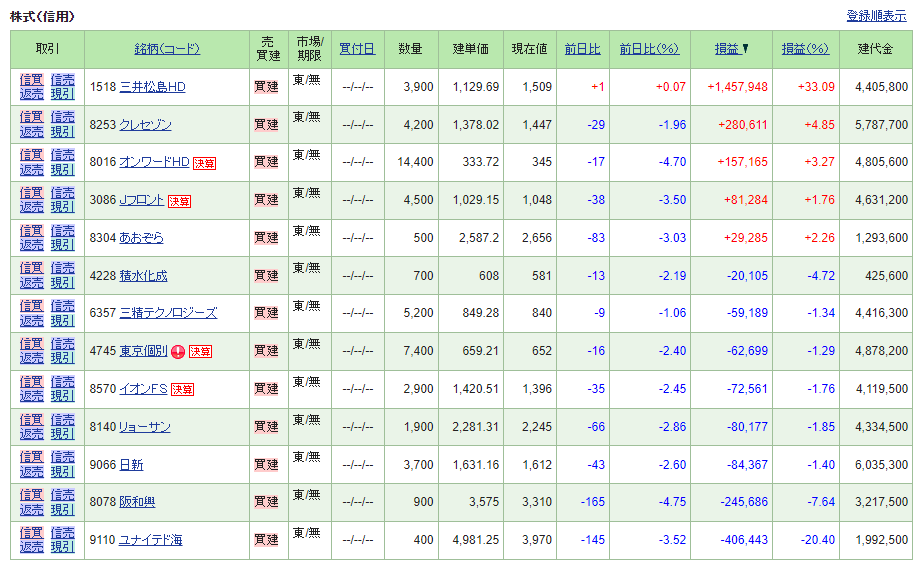Screen dimensions: 913x565
Task: Click 信買 in the イオンFS row
Action: tap(31, 382)
